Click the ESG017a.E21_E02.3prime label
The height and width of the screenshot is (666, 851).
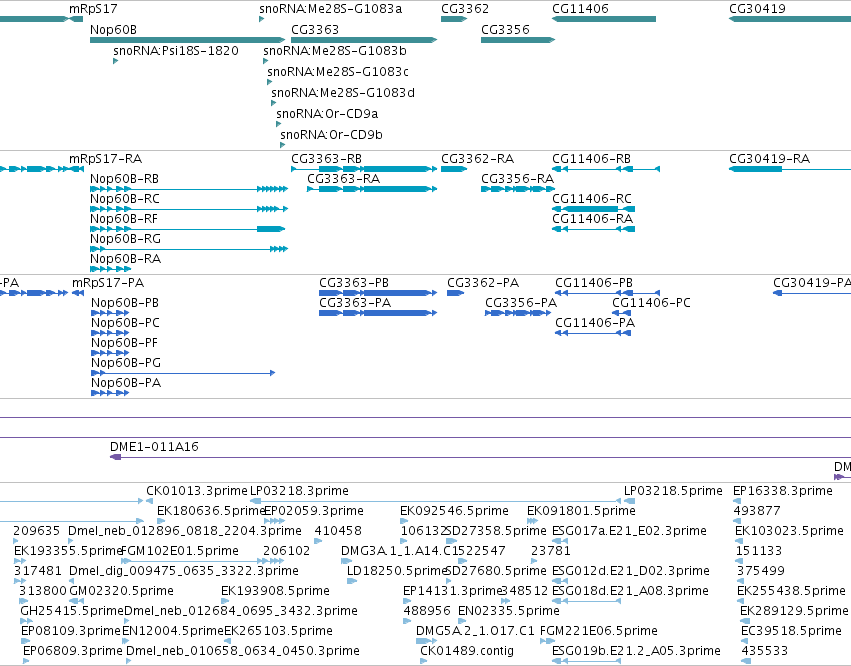click(x=630, y=531)
